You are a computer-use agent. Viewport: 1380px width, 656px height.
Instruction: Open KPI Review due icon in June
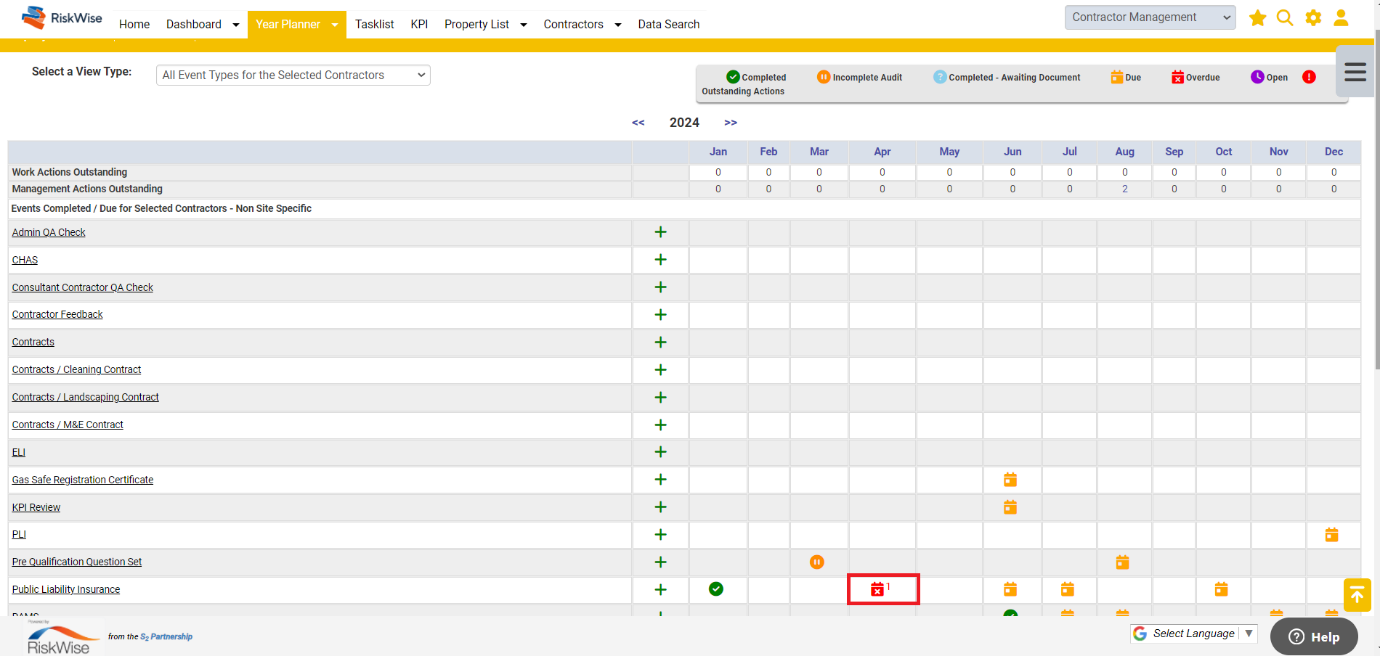pos(1010,507)
